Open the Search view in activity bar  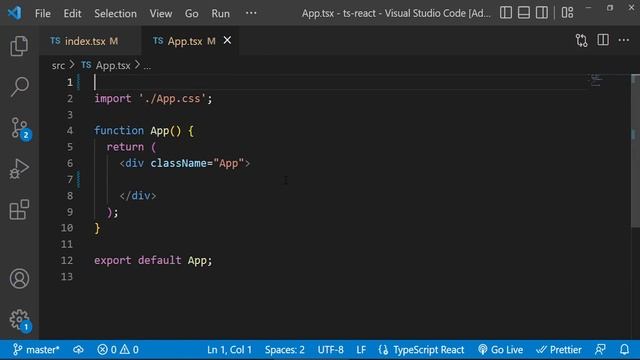coord(19,87)
